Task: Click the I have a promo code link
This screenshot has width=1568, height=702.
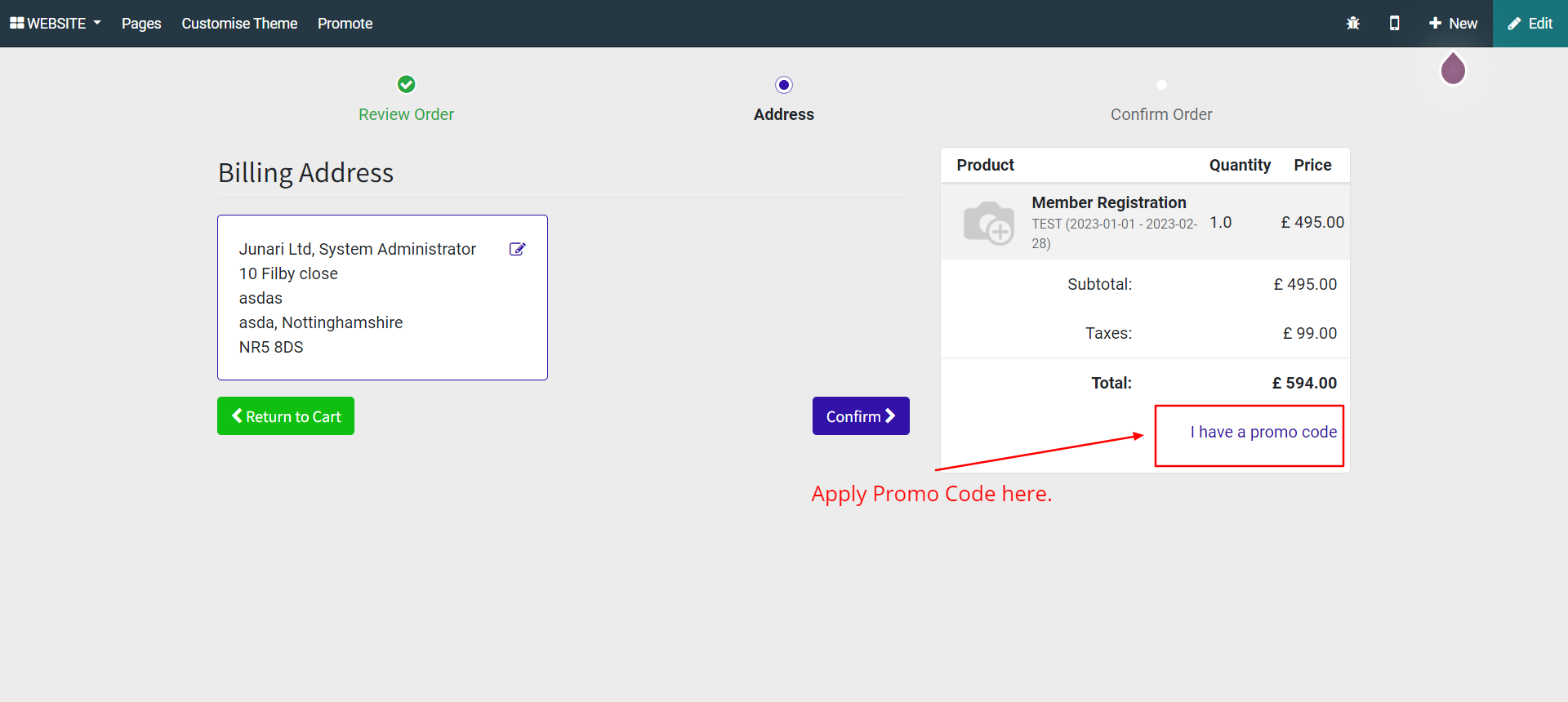Action: pyautogui.click(x=1263, y=432)
